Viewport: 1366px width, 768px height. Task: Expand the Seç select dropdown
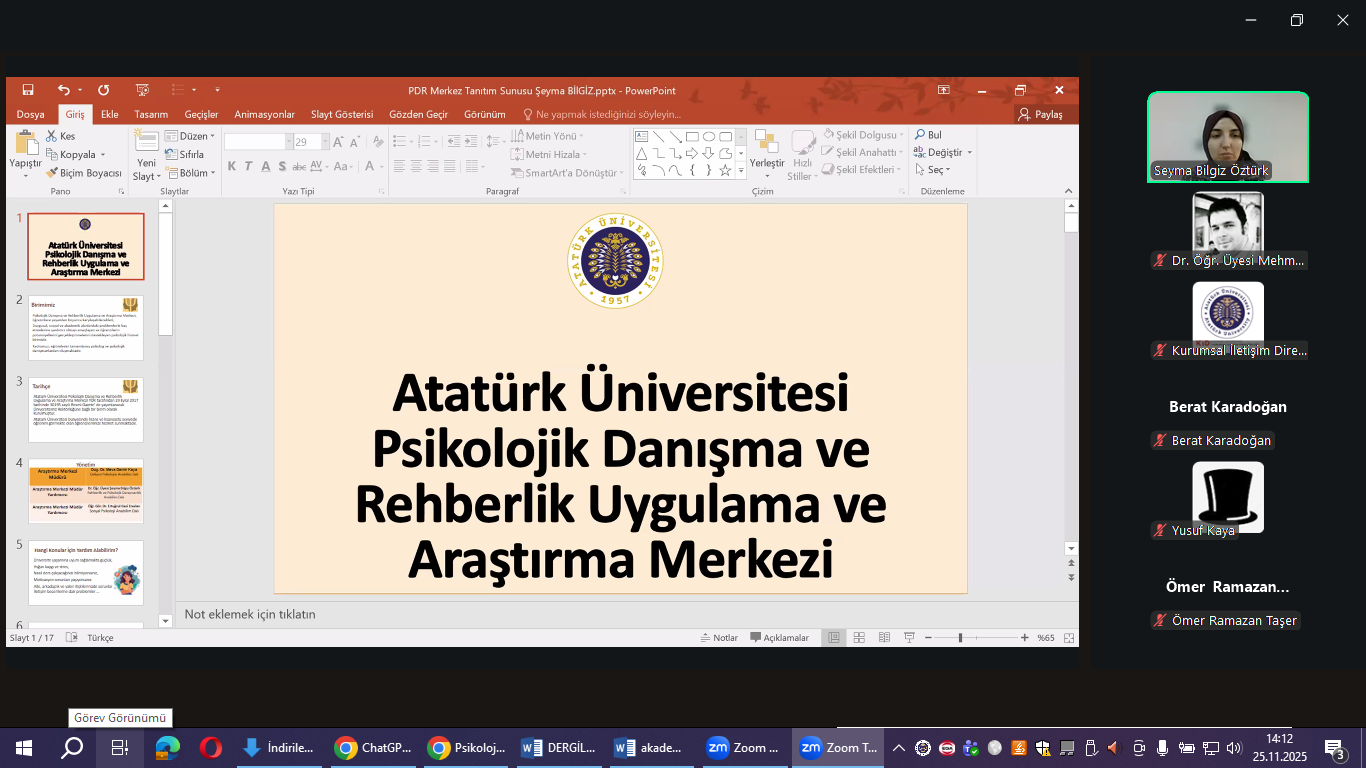tap(931, 170)
